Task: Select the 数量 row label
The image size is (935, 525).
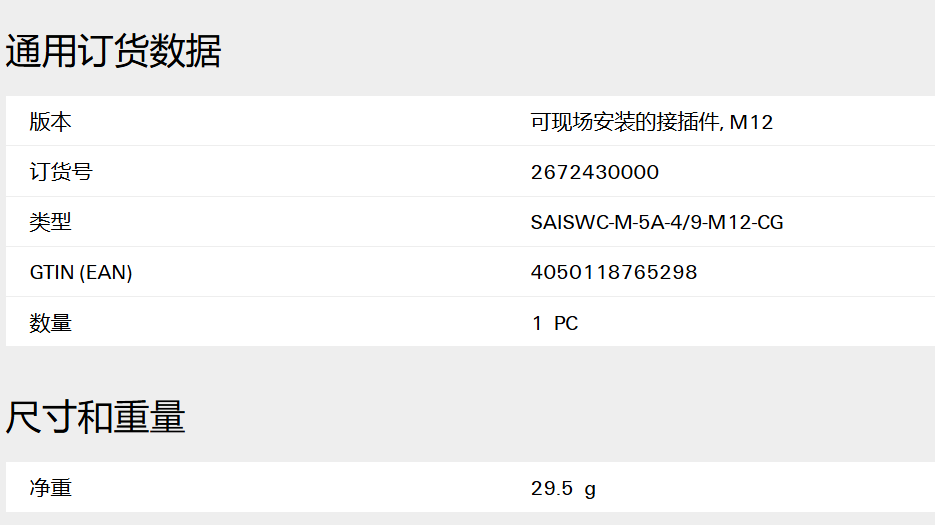Action: click(x=51, y=323)
